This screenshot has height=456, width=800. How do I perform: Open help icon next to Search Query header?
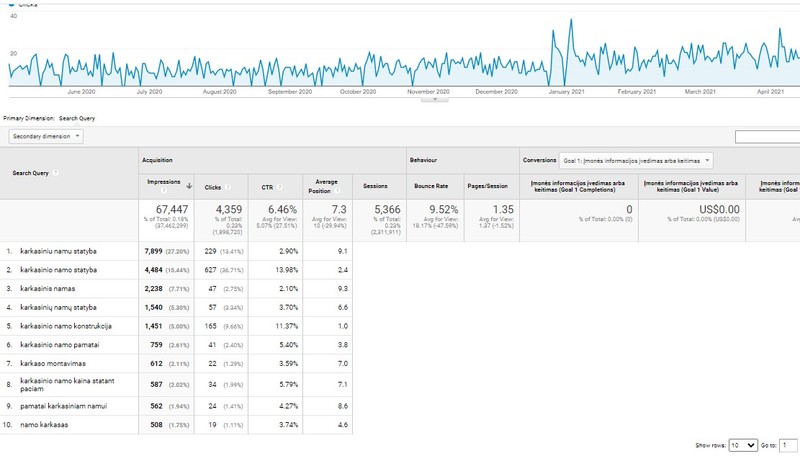(x=55, y=172)
